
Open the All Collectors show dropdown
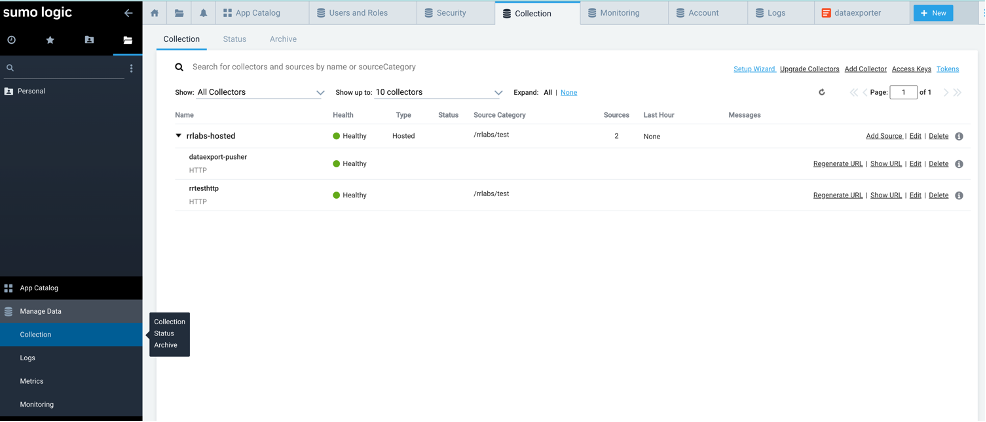point(260,92)
